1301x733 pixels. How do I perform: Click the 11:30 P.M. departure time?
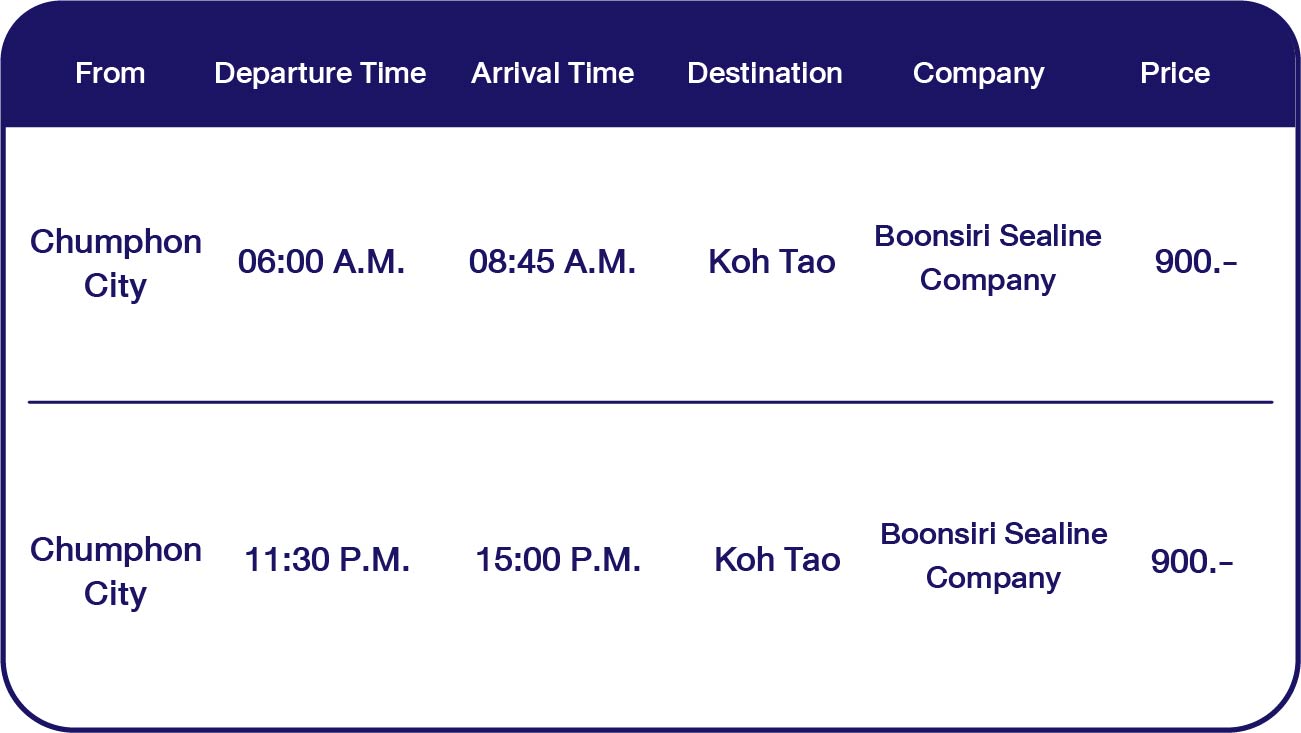pos(327,560)
